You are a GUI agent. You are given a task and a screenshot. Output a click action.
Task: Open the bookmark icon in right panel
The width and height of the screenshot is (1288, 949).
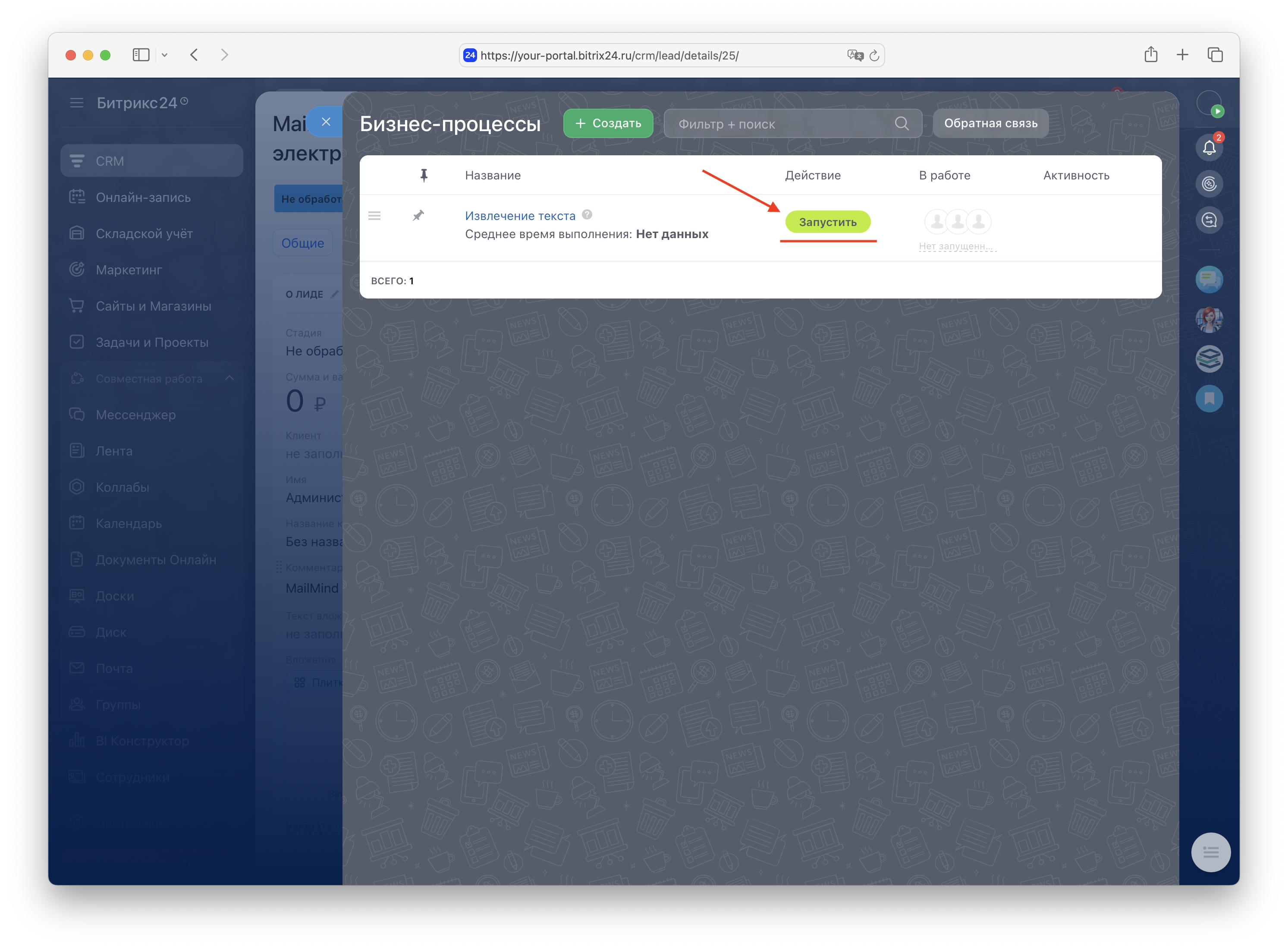pos(1209,399)
